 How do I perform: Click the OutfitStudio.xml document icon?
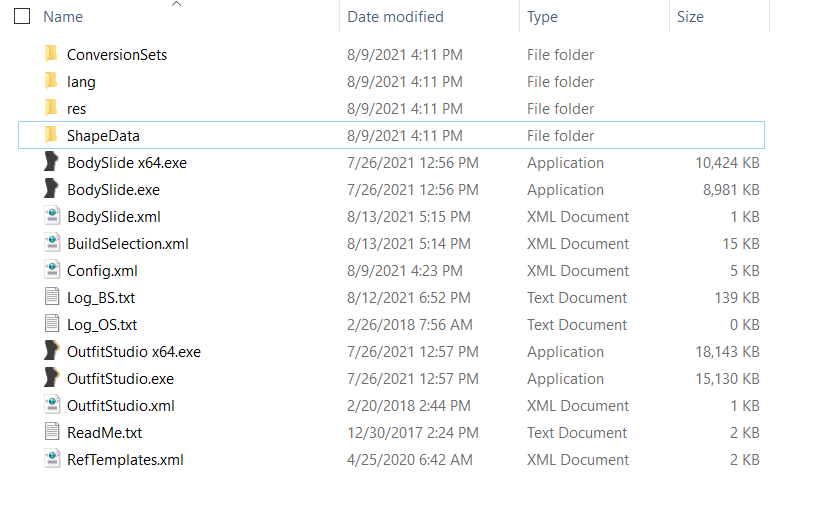pyautogui.click(x=52, y=404)
